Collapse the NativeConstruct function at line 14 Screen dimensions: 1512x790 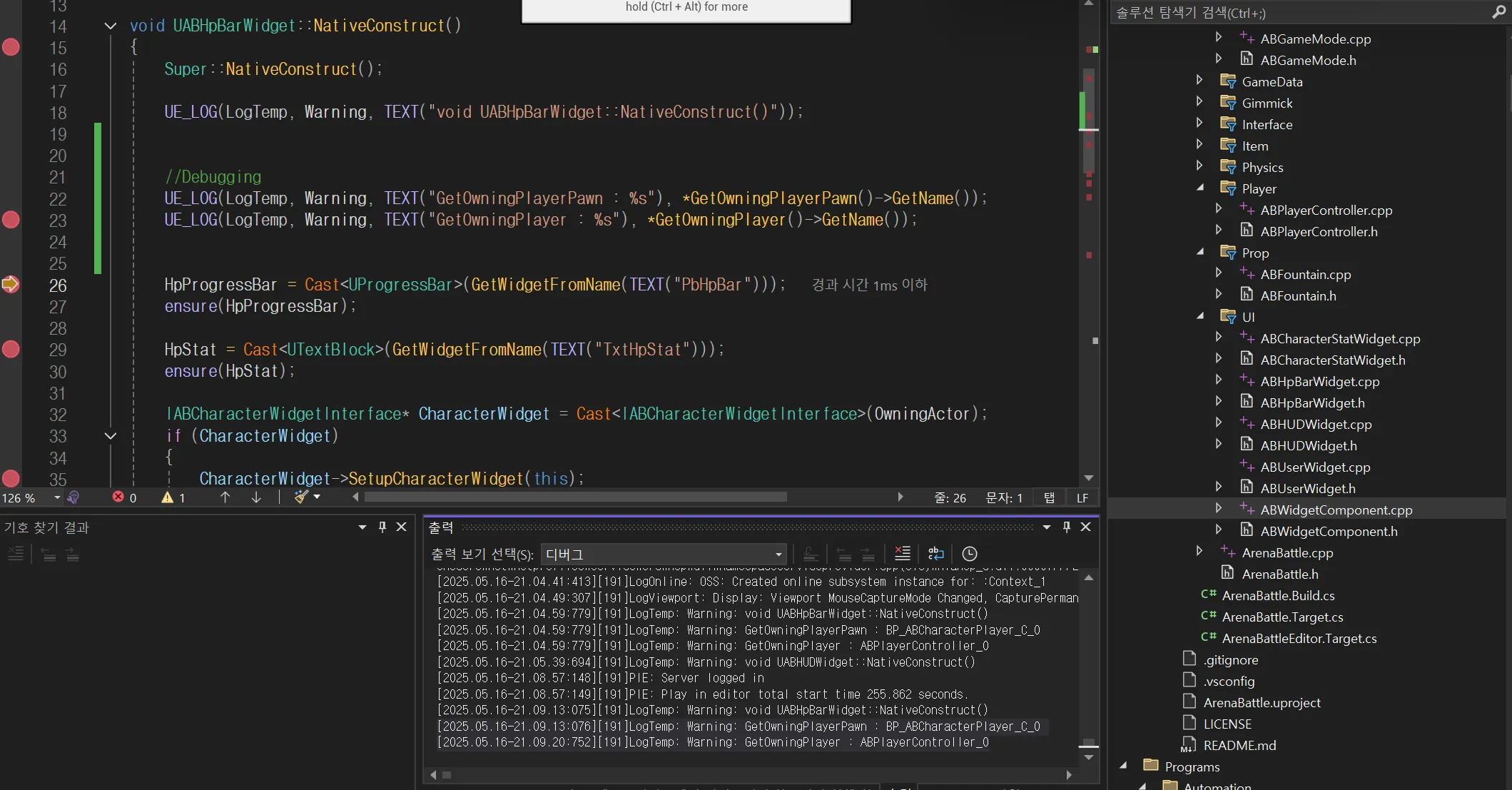pos(111,26)
